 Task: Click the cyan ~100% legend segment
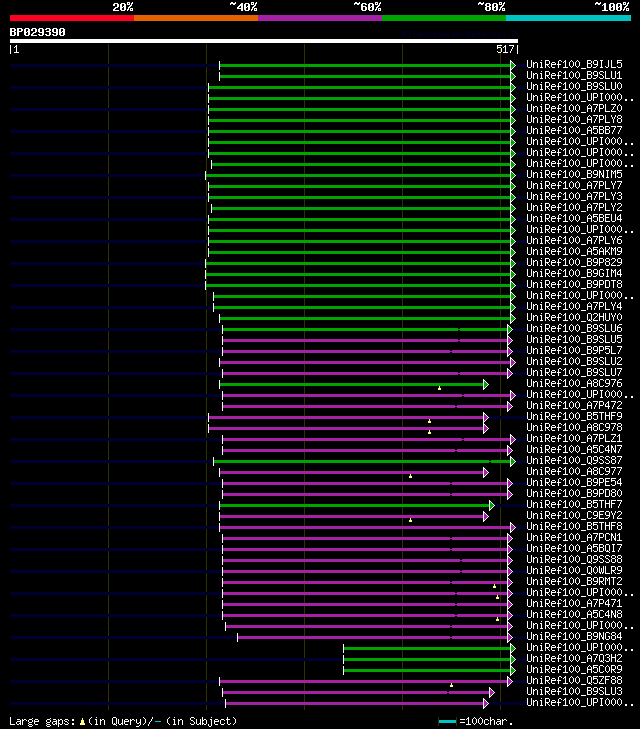pos(568,18)
